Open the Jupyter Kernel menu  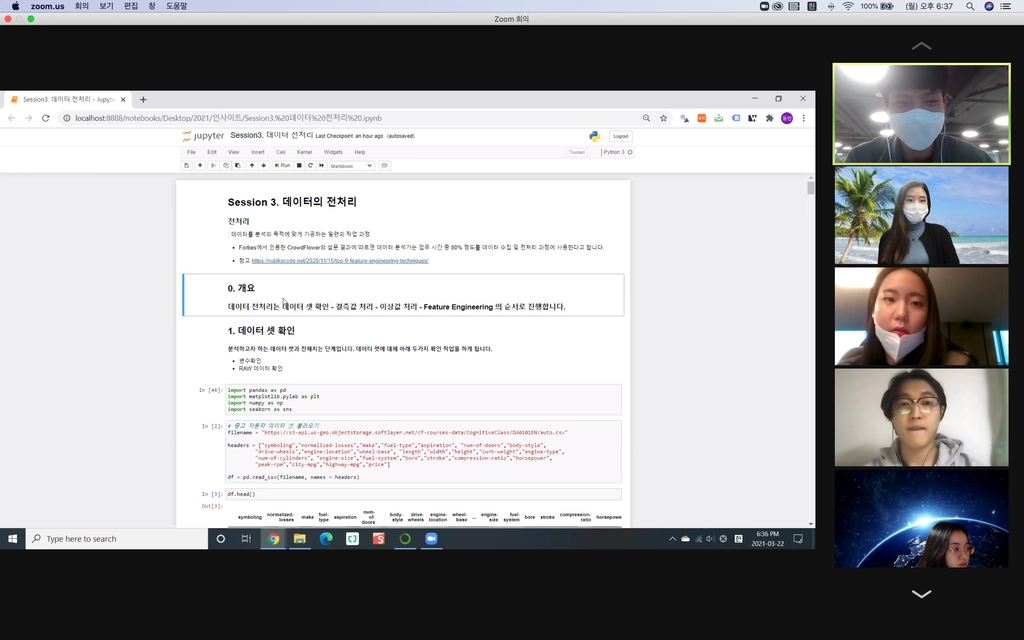click(x=304, y=152)
